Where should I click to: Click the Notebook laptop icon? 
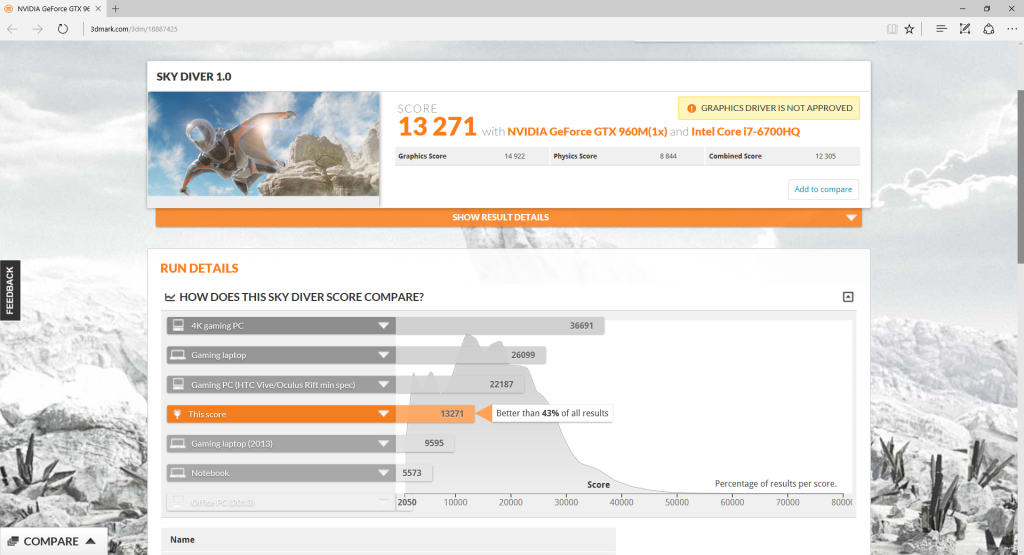178,473
